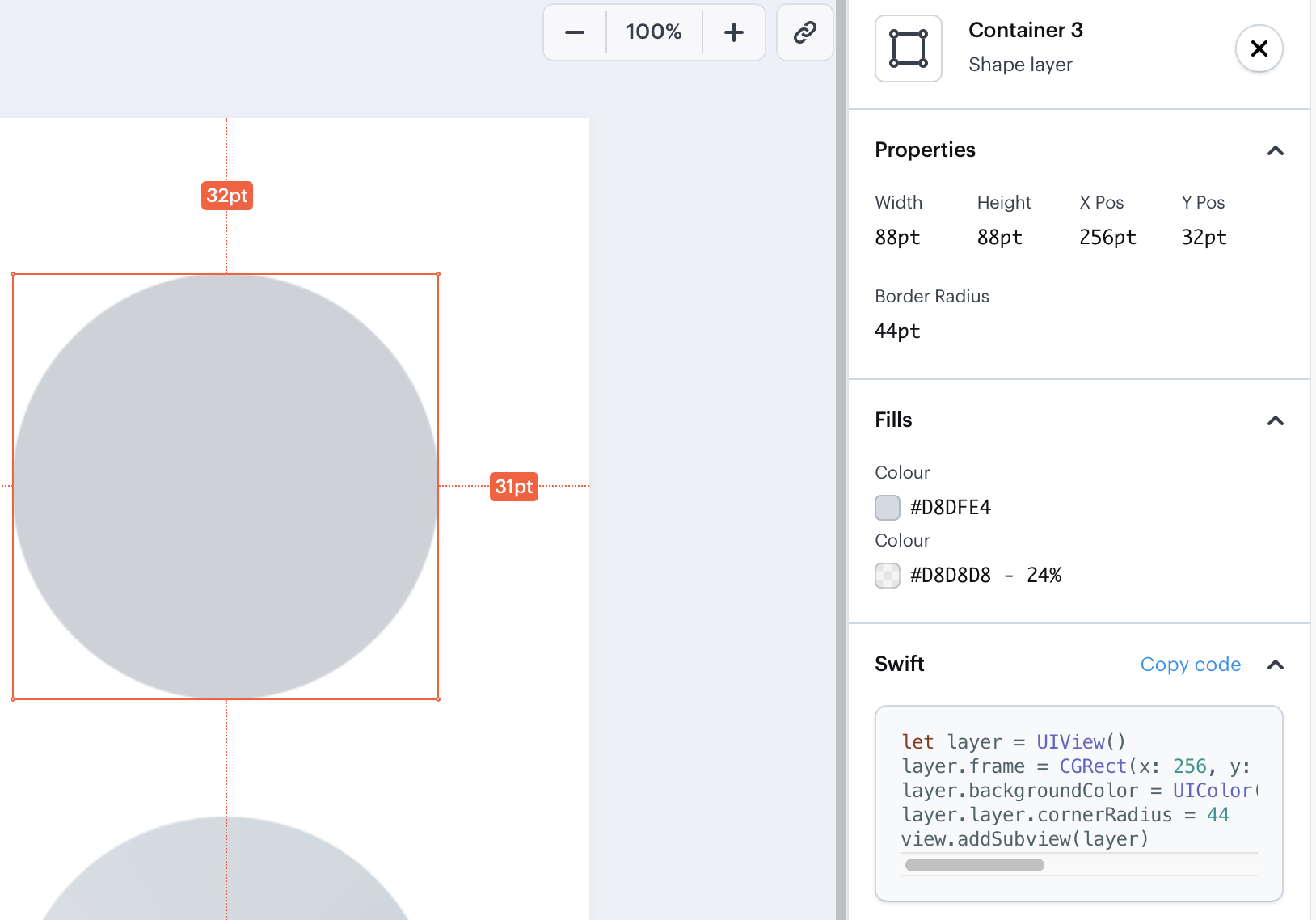This screenshot has height=920, width=1316.
Task: Click the Border Radius value 44pt
Action: tap(897, 331)
